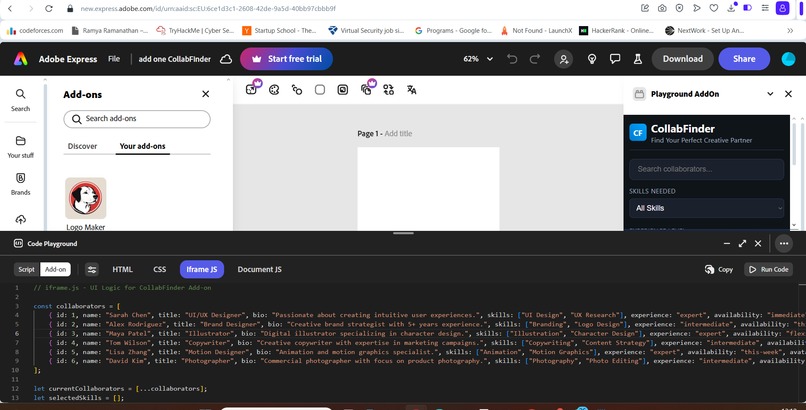Click the Share button

point(744,59)
